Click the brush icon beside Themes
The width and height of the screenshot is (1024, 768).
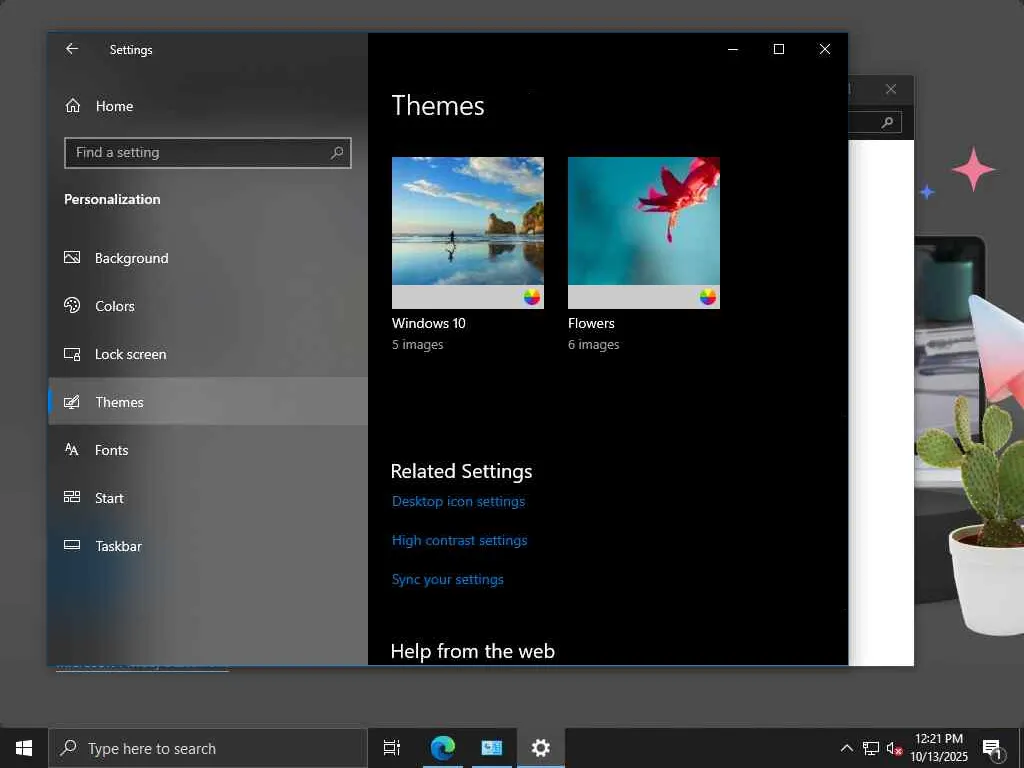coord(72,402)
